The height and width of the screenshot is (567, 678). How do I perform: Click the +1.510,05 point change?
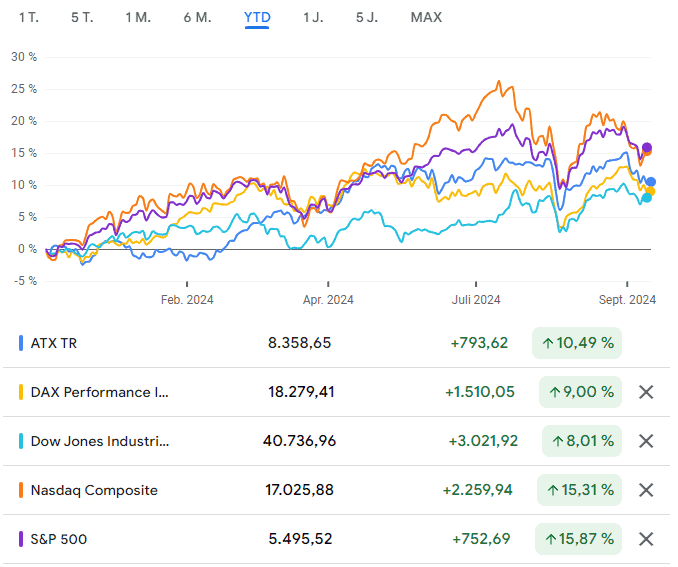[480, 392]
